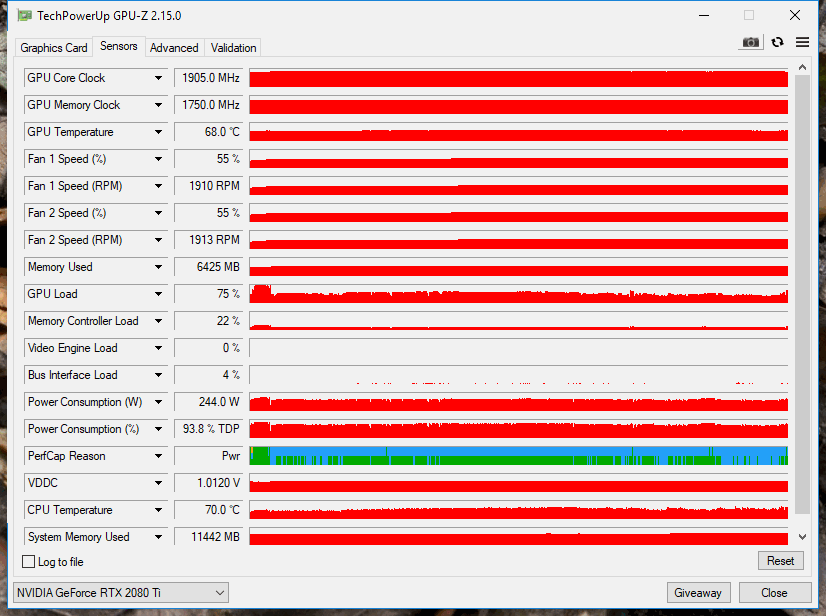Open the Power Consumption (%) dropdown
826x616 pixels.
pos(158,429)
